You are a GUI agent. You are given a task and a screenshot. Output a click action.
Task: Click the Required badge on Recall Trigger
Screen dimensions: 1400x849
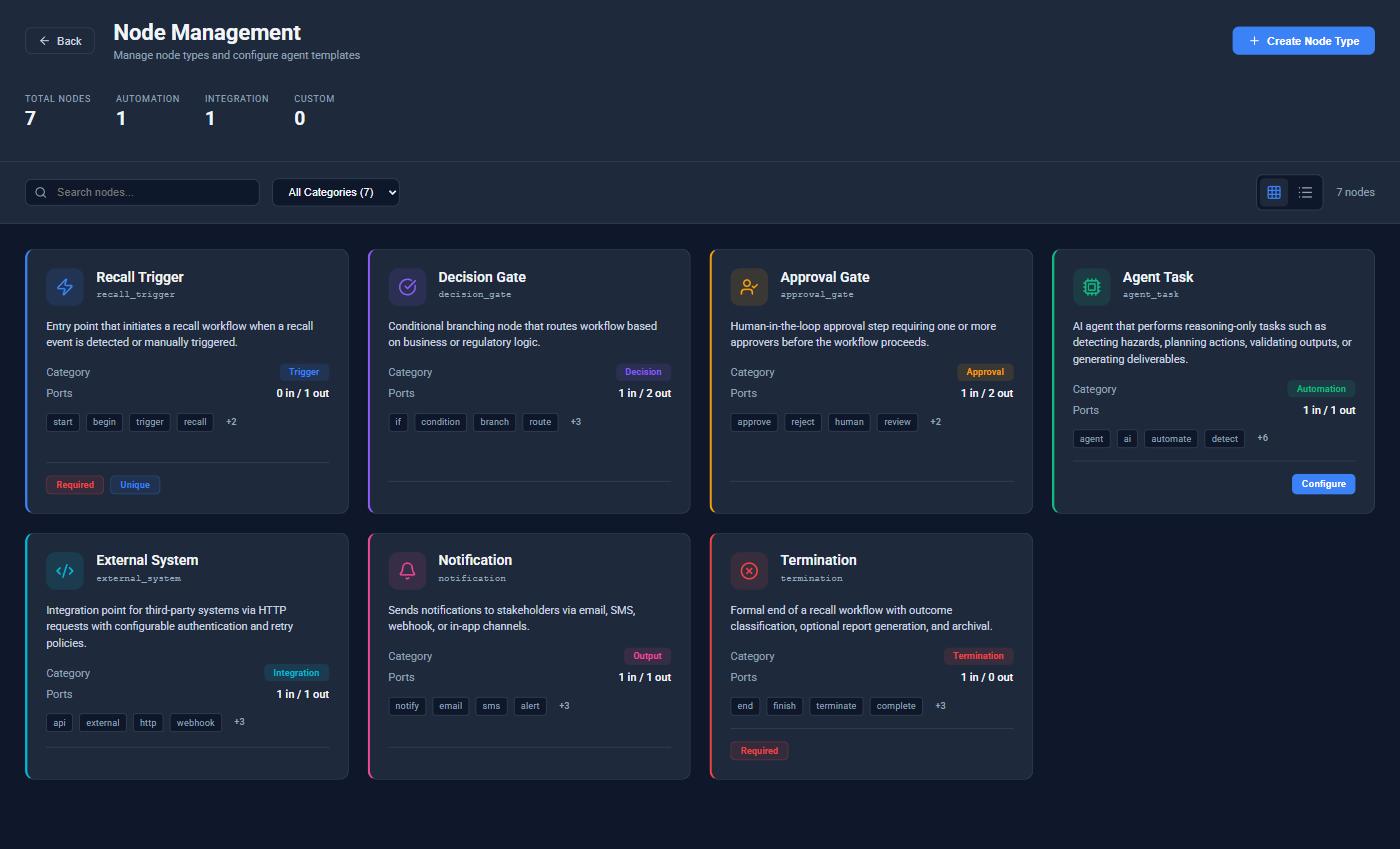click(x=75, y=485)
